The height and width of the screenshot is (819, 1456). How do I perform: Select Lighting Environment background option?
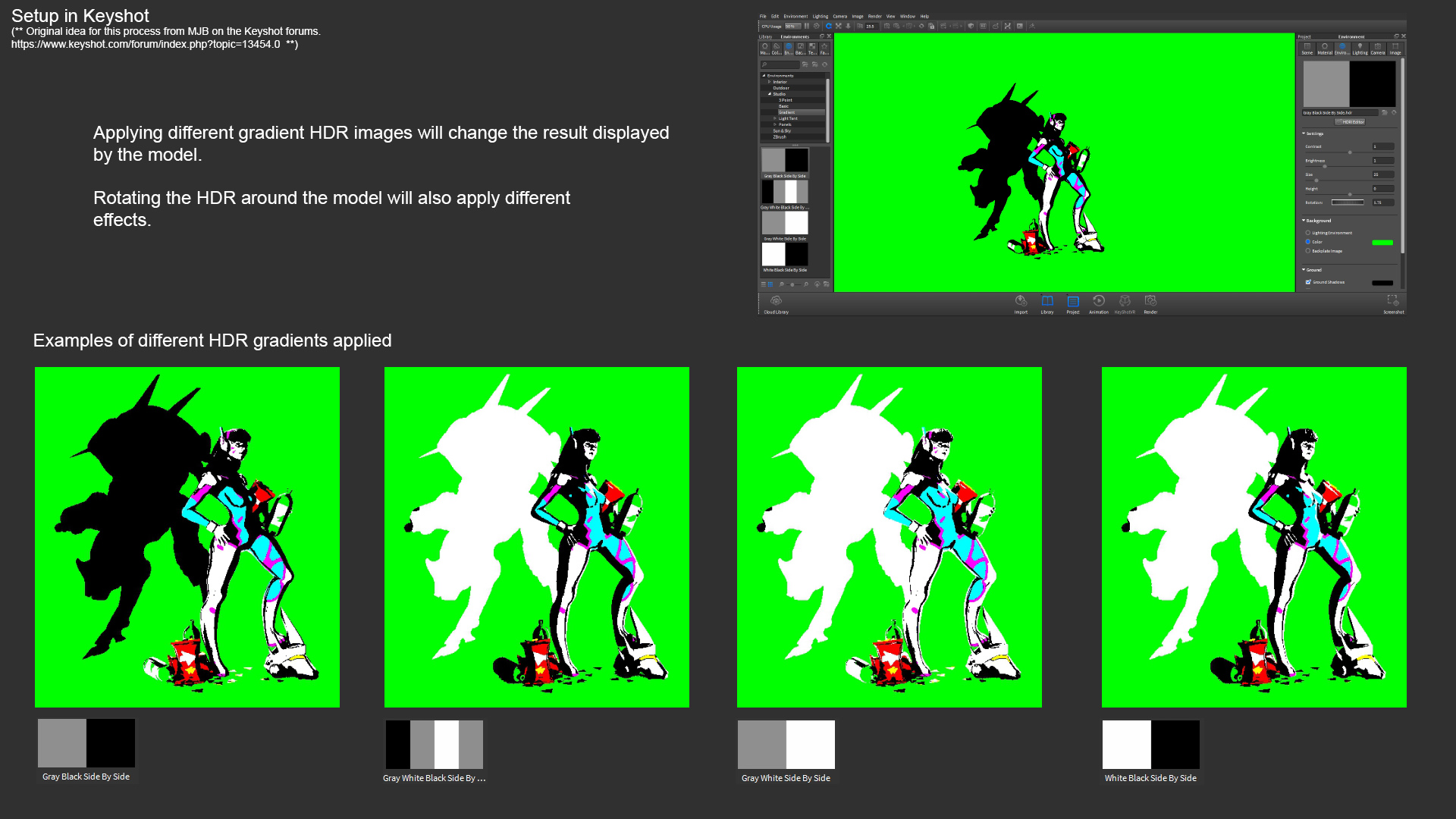point(1308,233)
